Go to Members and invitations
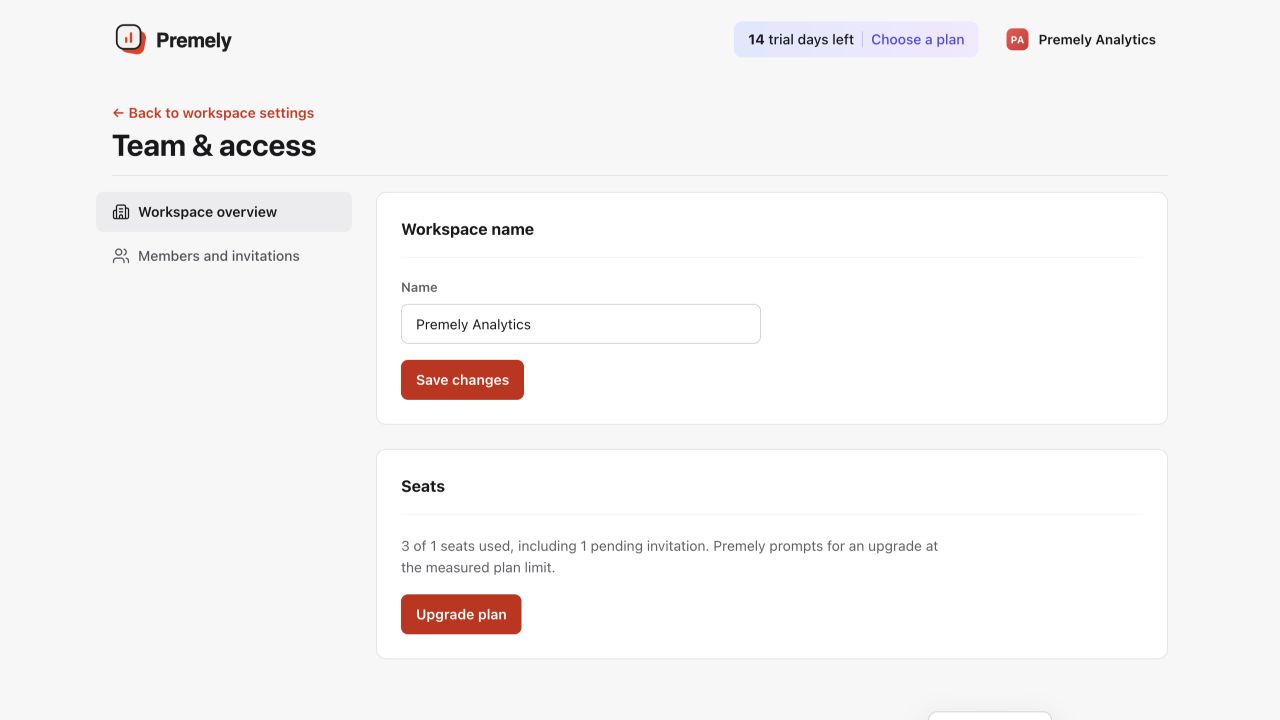The width and height of the screenshot is (1280, 720). click(x=224, y=256)
